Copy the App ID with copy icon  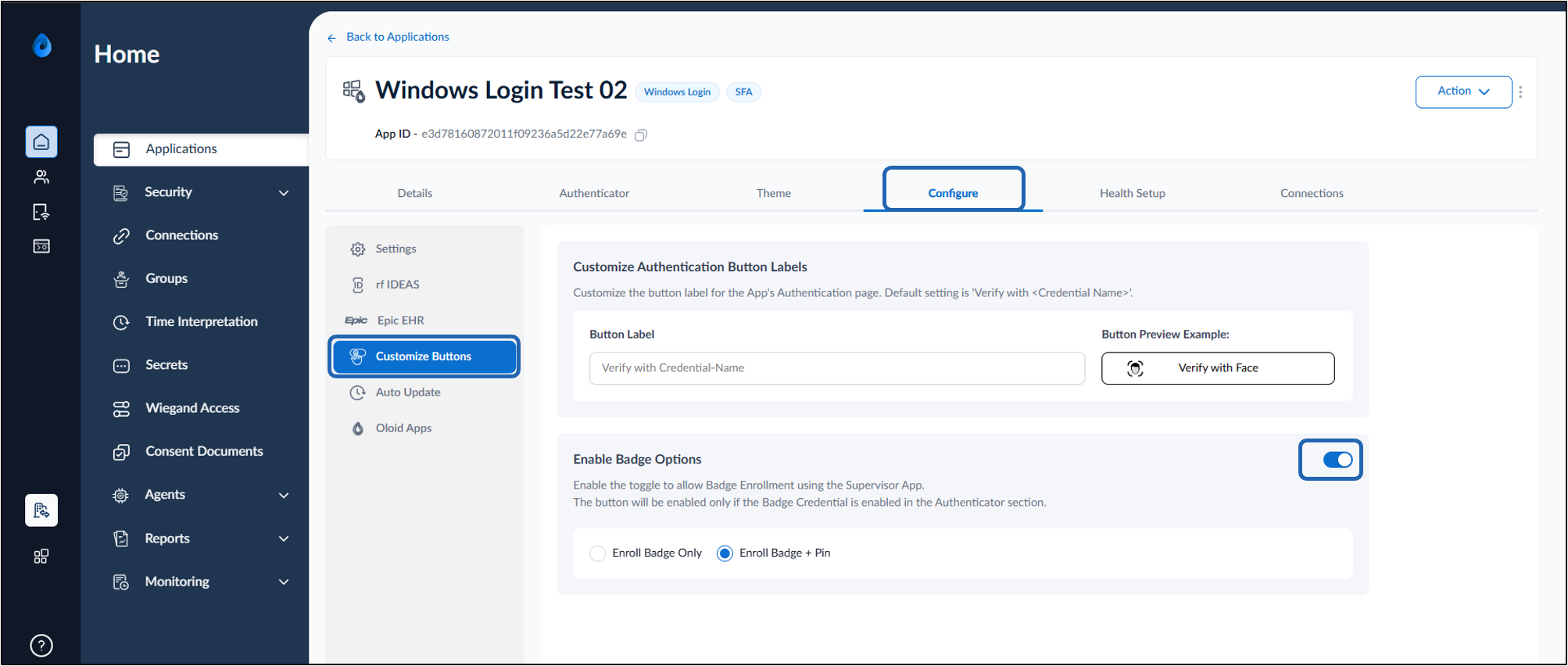point(641,134)
